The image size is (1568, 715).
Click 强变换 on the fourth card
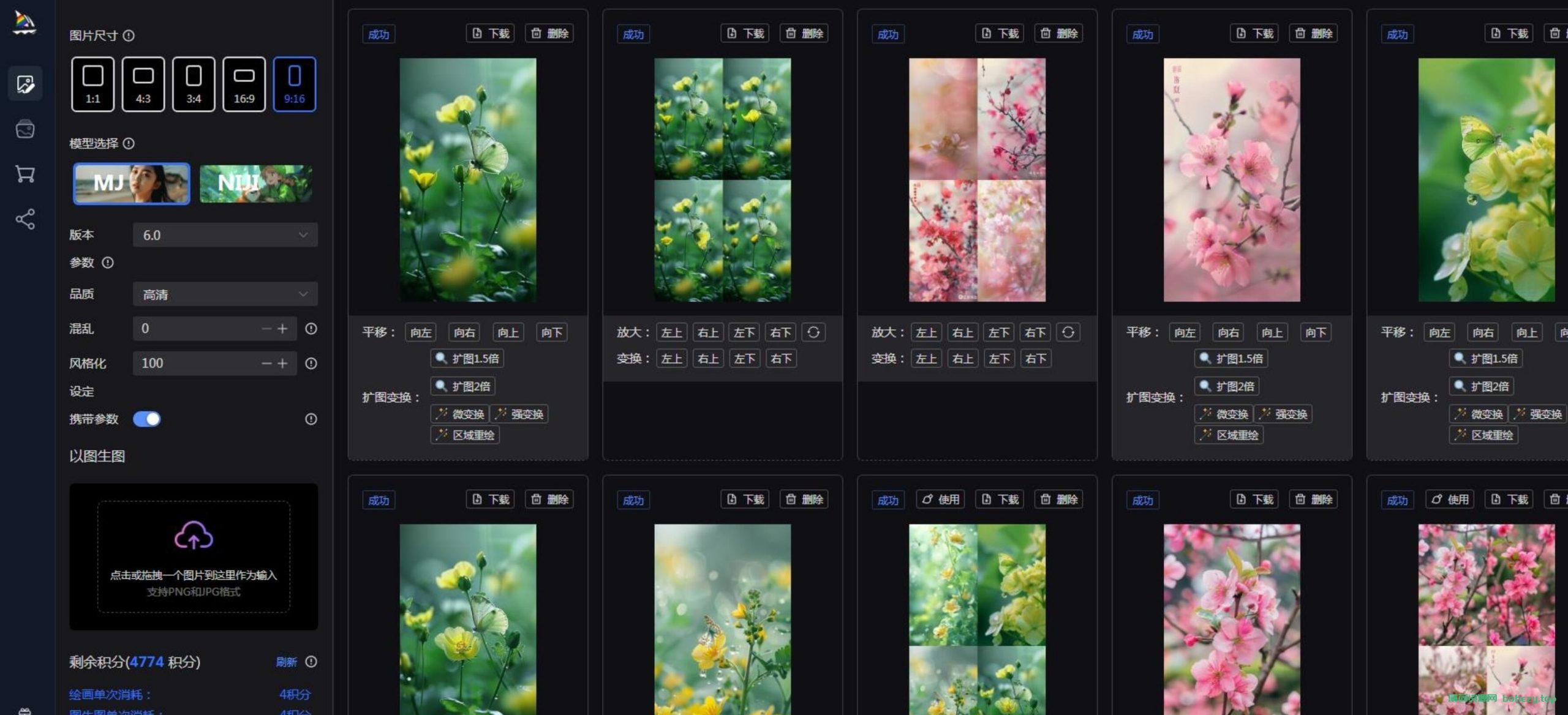click(1283, 414)
